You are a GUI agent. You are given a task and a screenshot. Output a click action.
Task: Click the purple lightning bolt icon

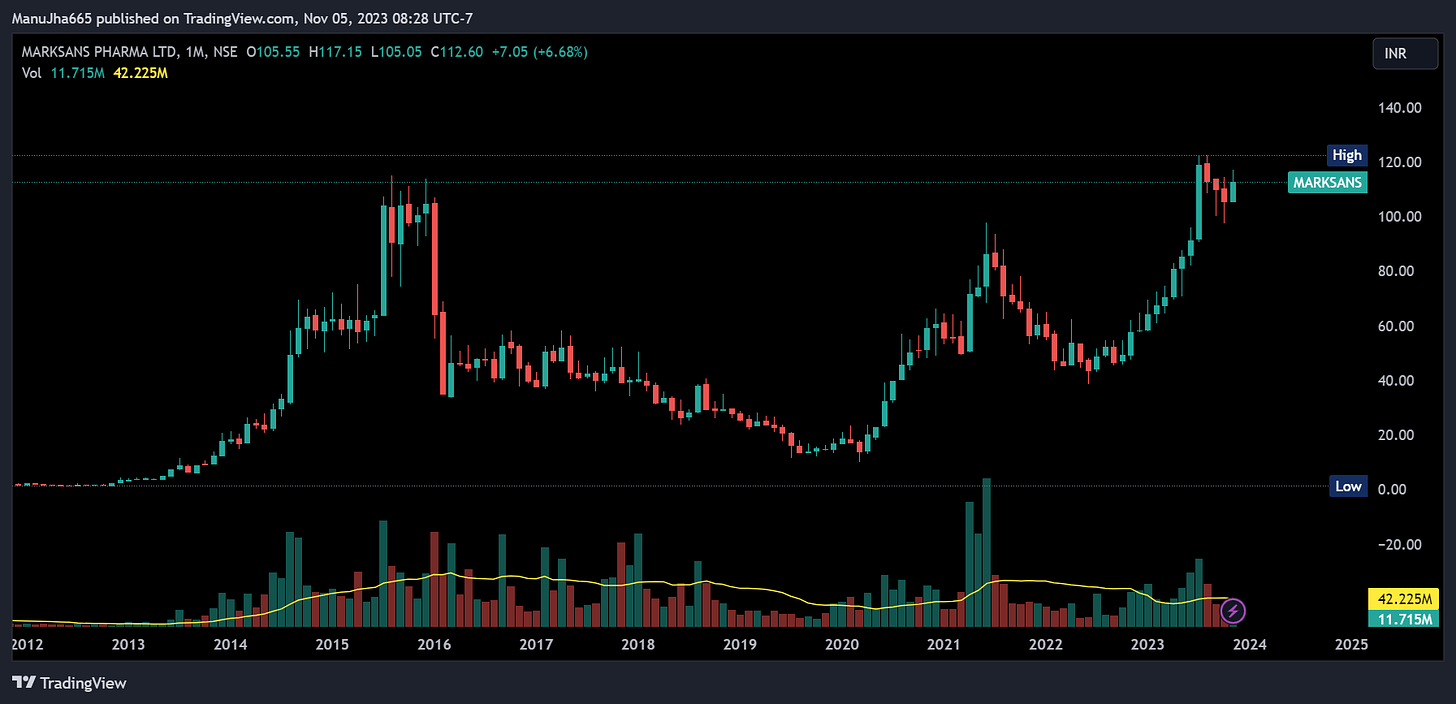[1233, 609]
